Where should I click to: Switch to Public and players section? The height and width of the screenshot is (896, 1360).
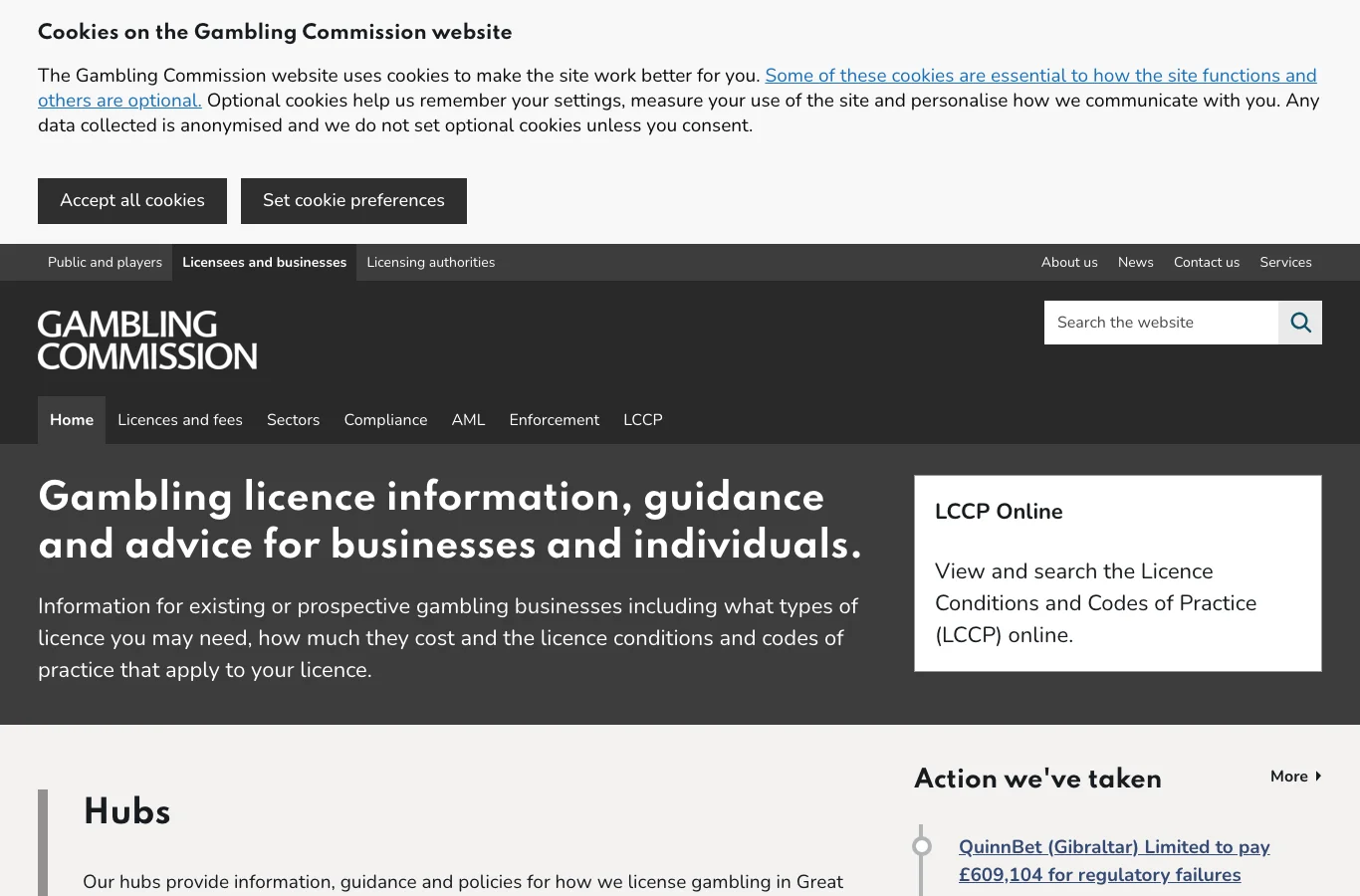[105, 263]
